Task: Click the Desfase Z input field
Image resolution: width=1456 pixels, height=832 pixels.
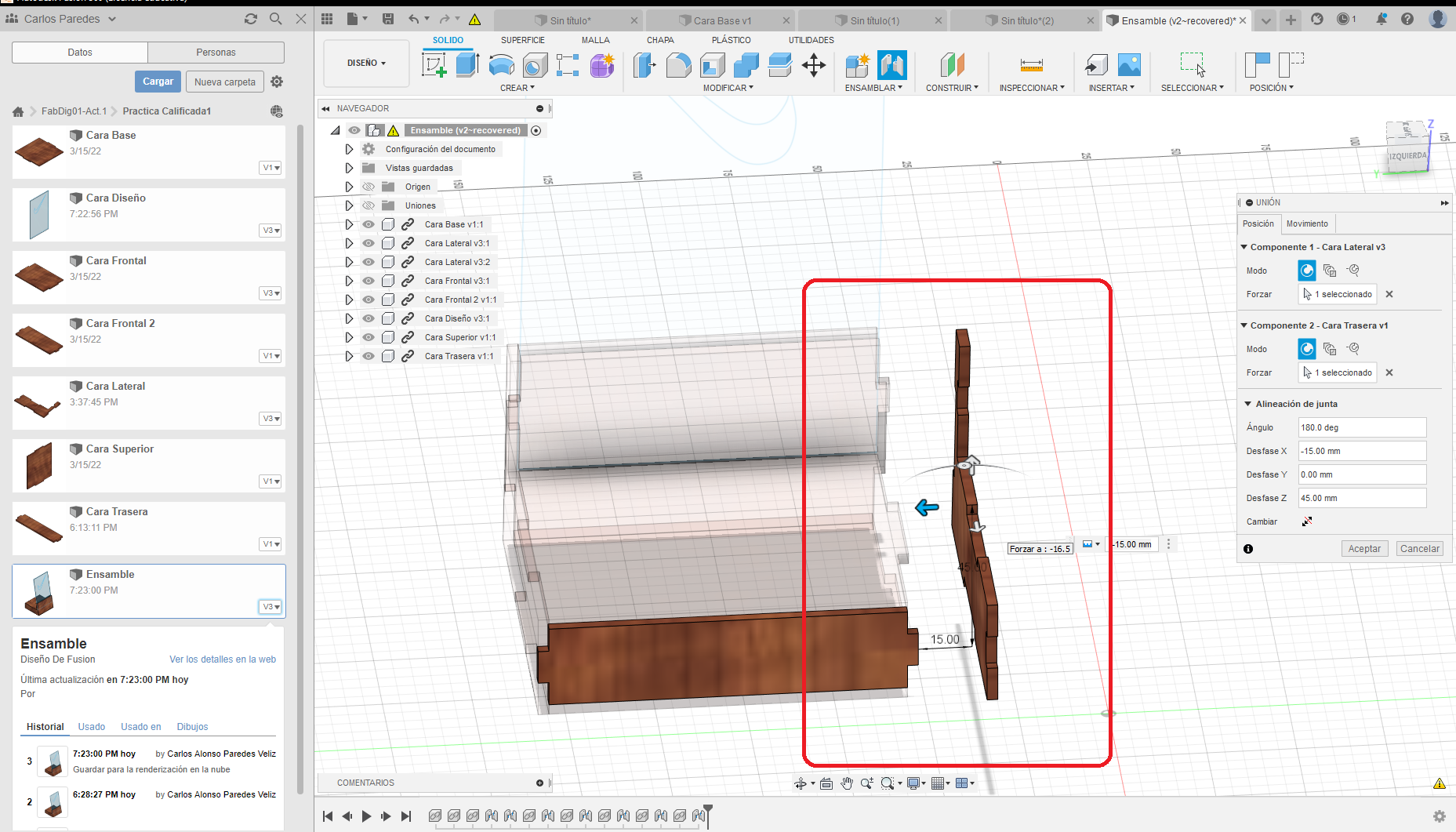Action: coord(1361,498)
